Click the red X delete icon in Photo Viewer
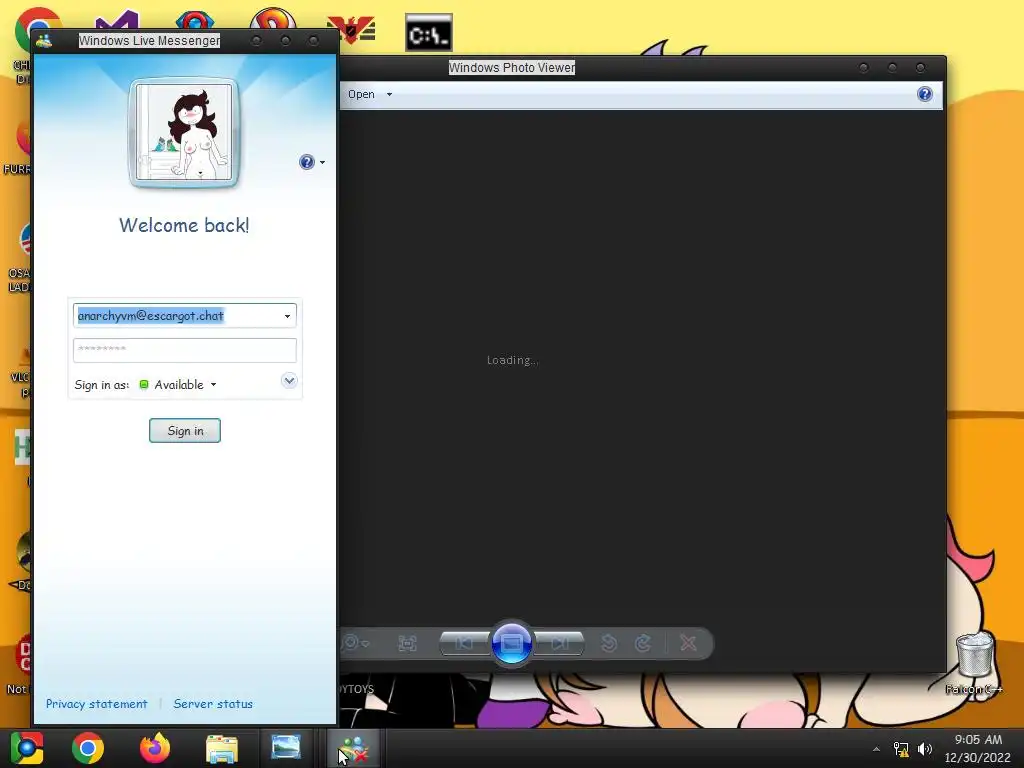The width and height of the screenshot is (1024, 768). coord(688,643)
